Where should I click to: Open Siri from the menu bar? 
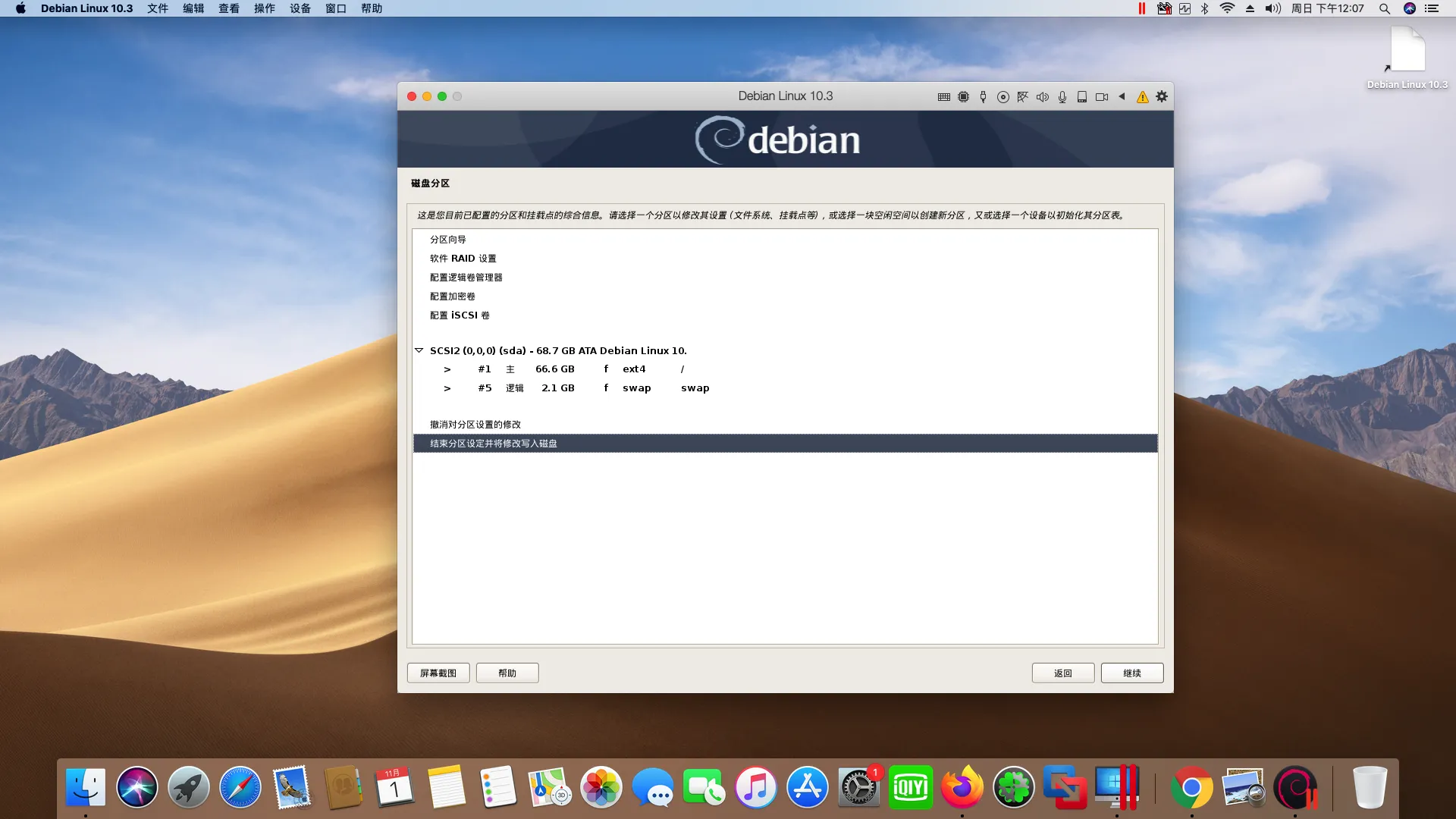(x=1410, y=8)
